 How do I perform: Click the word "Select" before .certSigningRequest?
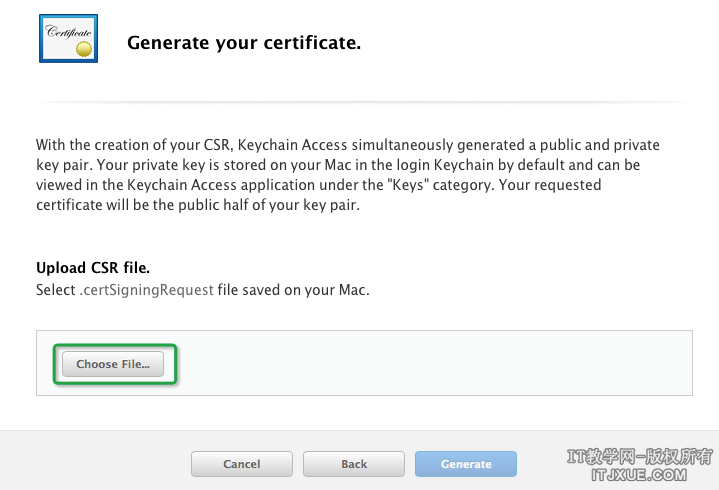(x=56, y=289)
